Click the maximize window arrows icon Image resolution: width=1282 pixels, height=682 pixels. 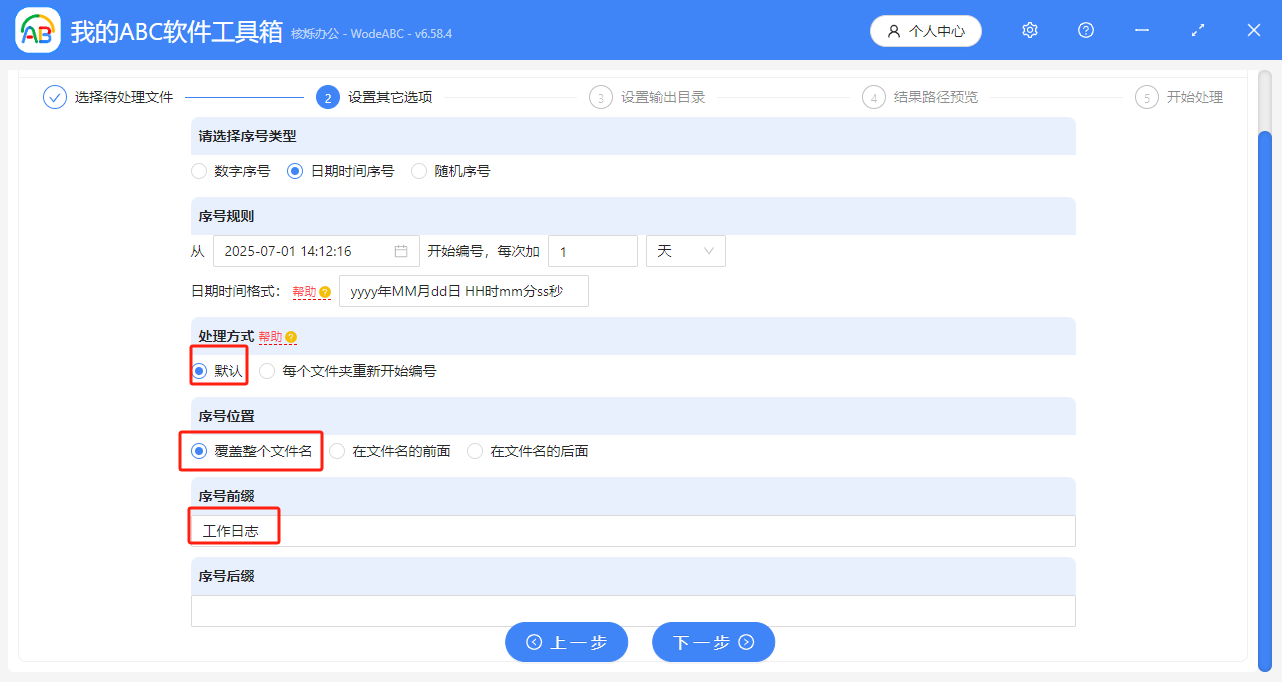coord(1198,31)
